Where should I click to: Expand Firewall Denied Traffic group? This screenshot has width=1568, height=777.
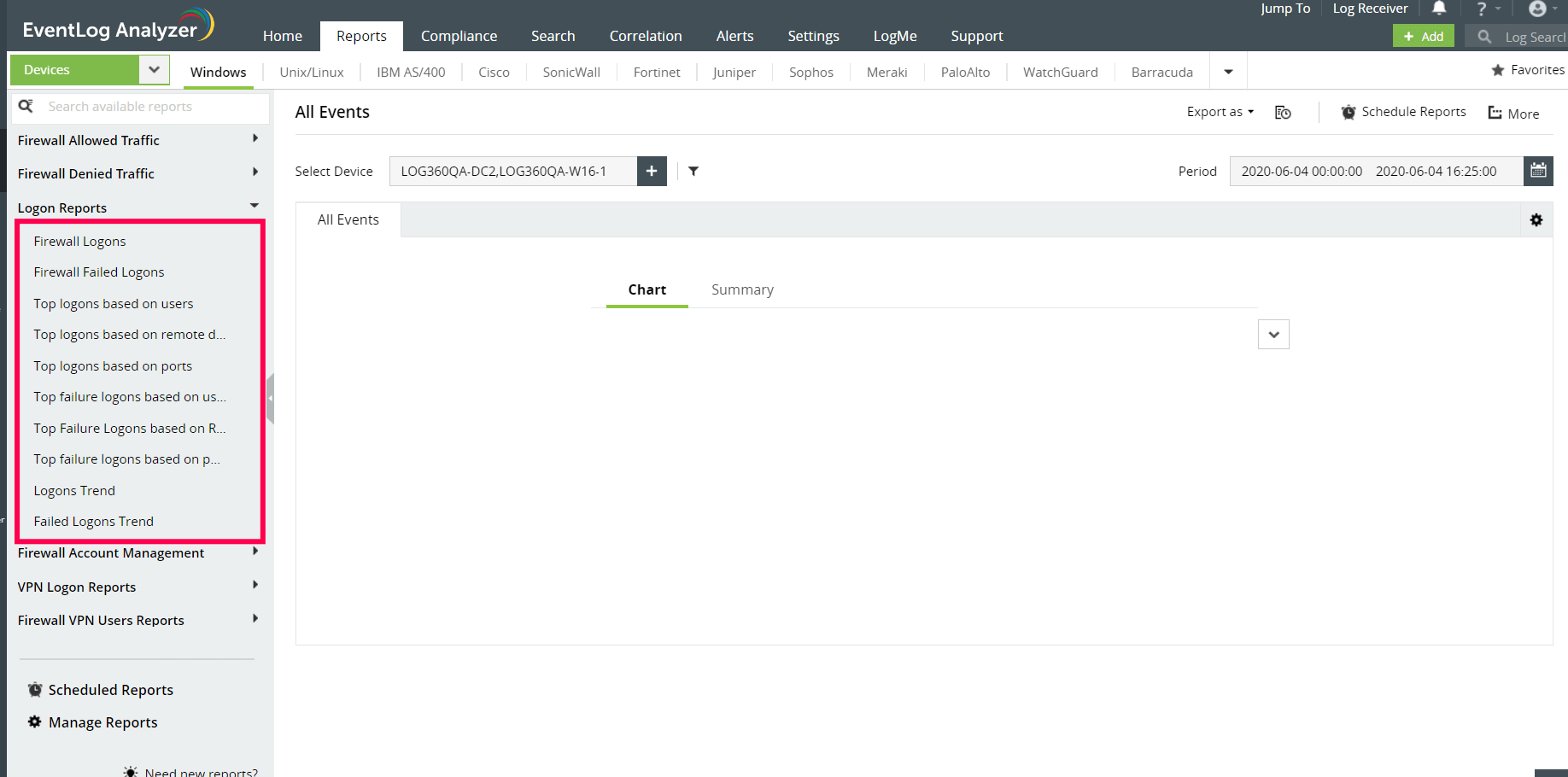(x=255, y=172)
